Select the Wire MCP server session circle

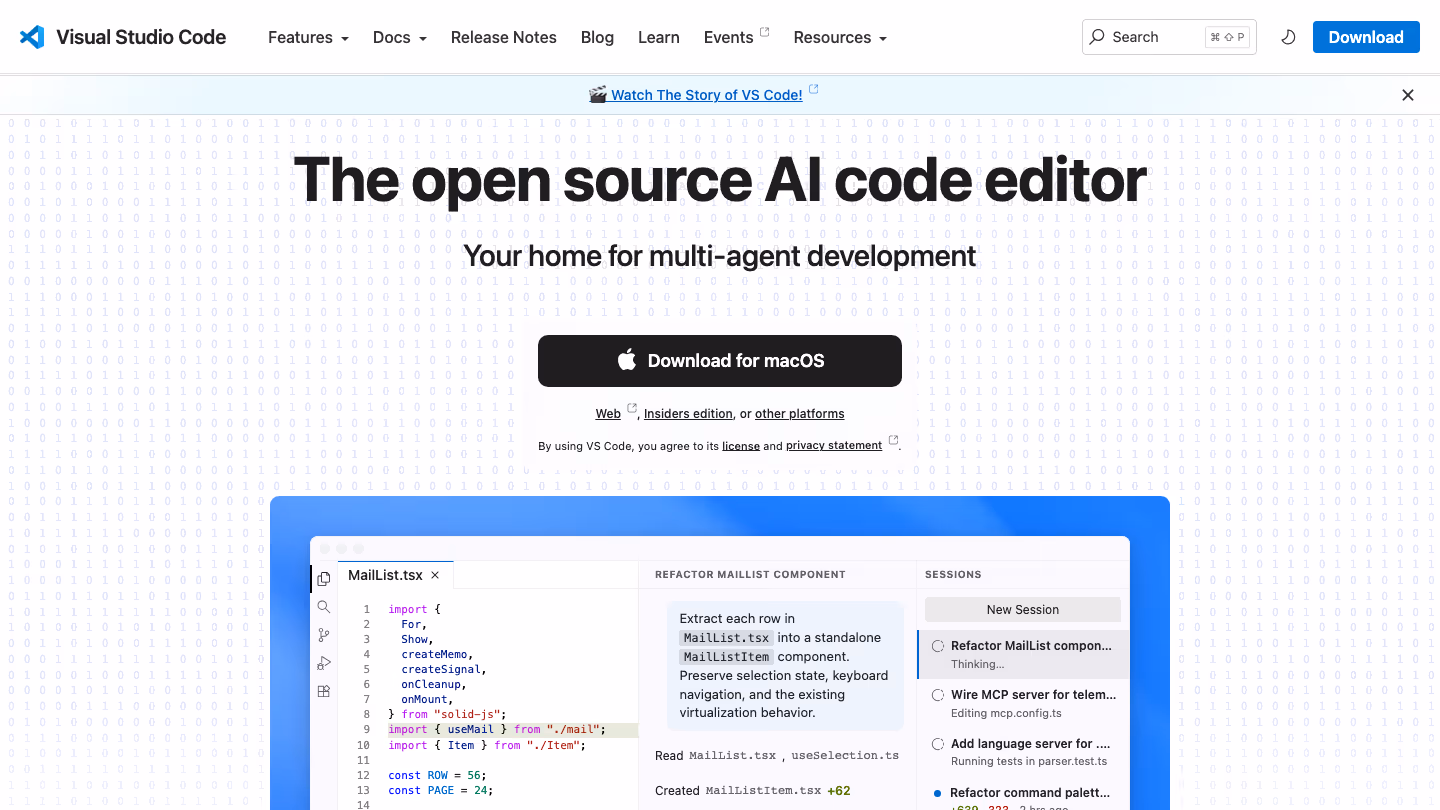click(938, 695)
